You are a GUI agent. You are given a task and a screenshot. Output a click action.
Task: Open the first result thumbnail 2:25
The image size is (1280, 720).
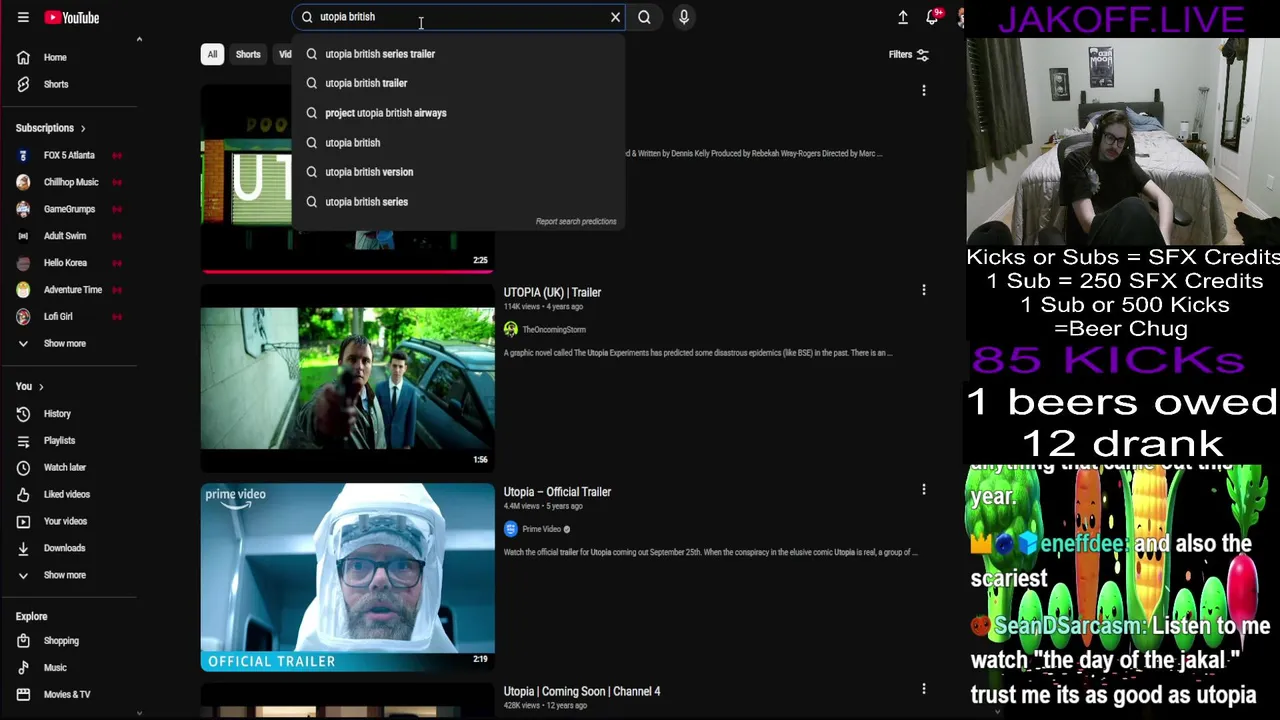[x=347, y=178]
